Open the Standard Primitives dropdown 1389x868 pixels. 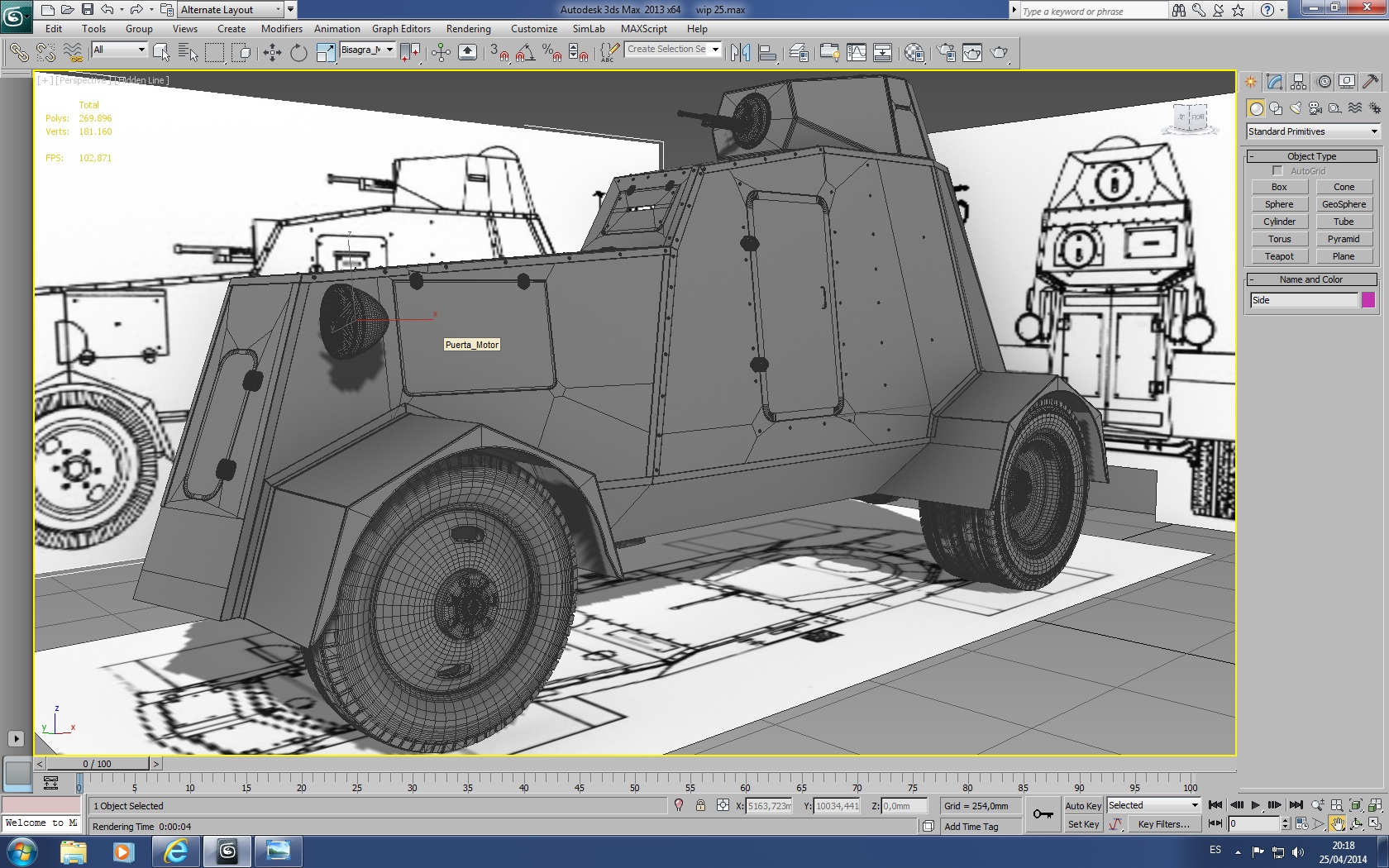[1313, 131]
